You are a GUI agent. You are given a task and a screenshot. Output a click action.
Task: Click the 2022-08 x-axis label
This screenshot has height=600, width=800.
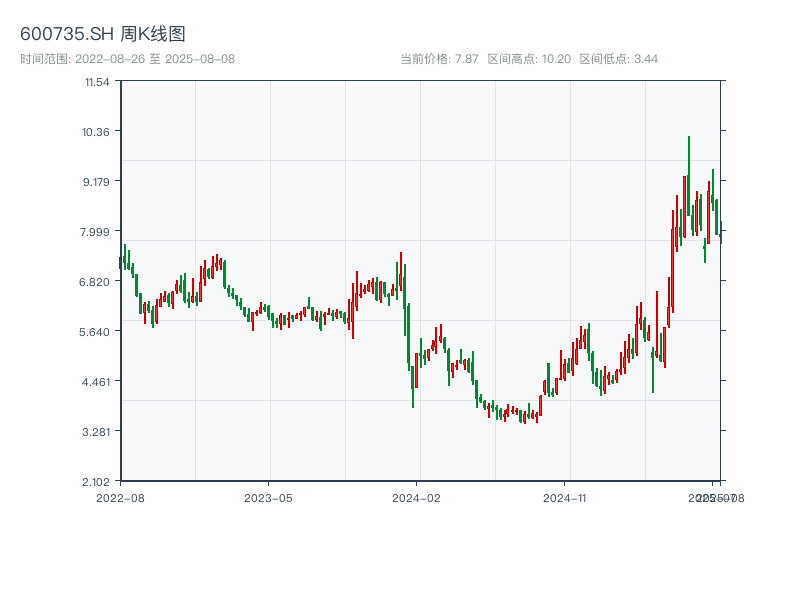pos(120,498)
